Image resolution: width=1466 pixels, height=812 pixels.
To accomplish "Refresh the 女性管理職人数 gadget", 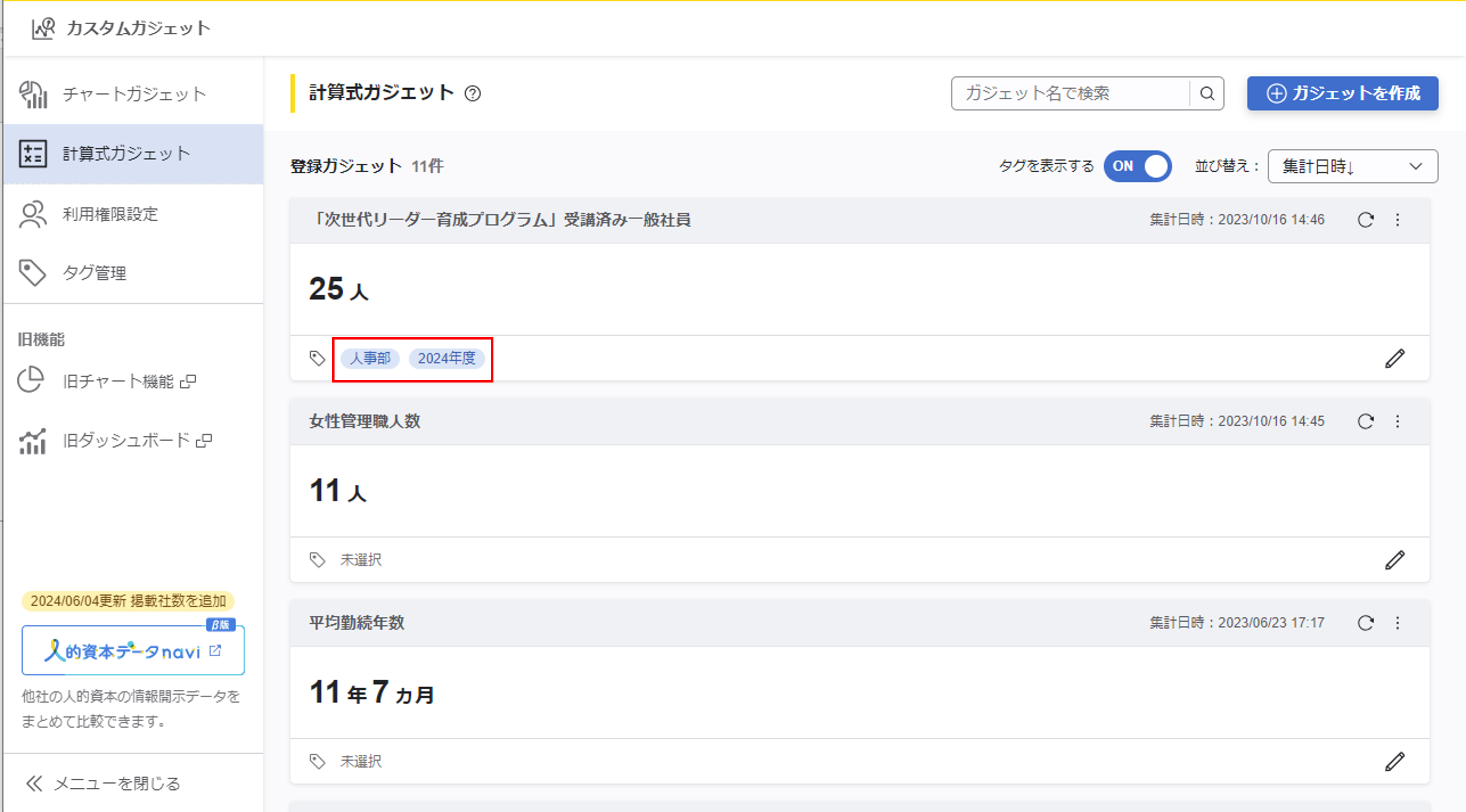I will pos(1365,421).
